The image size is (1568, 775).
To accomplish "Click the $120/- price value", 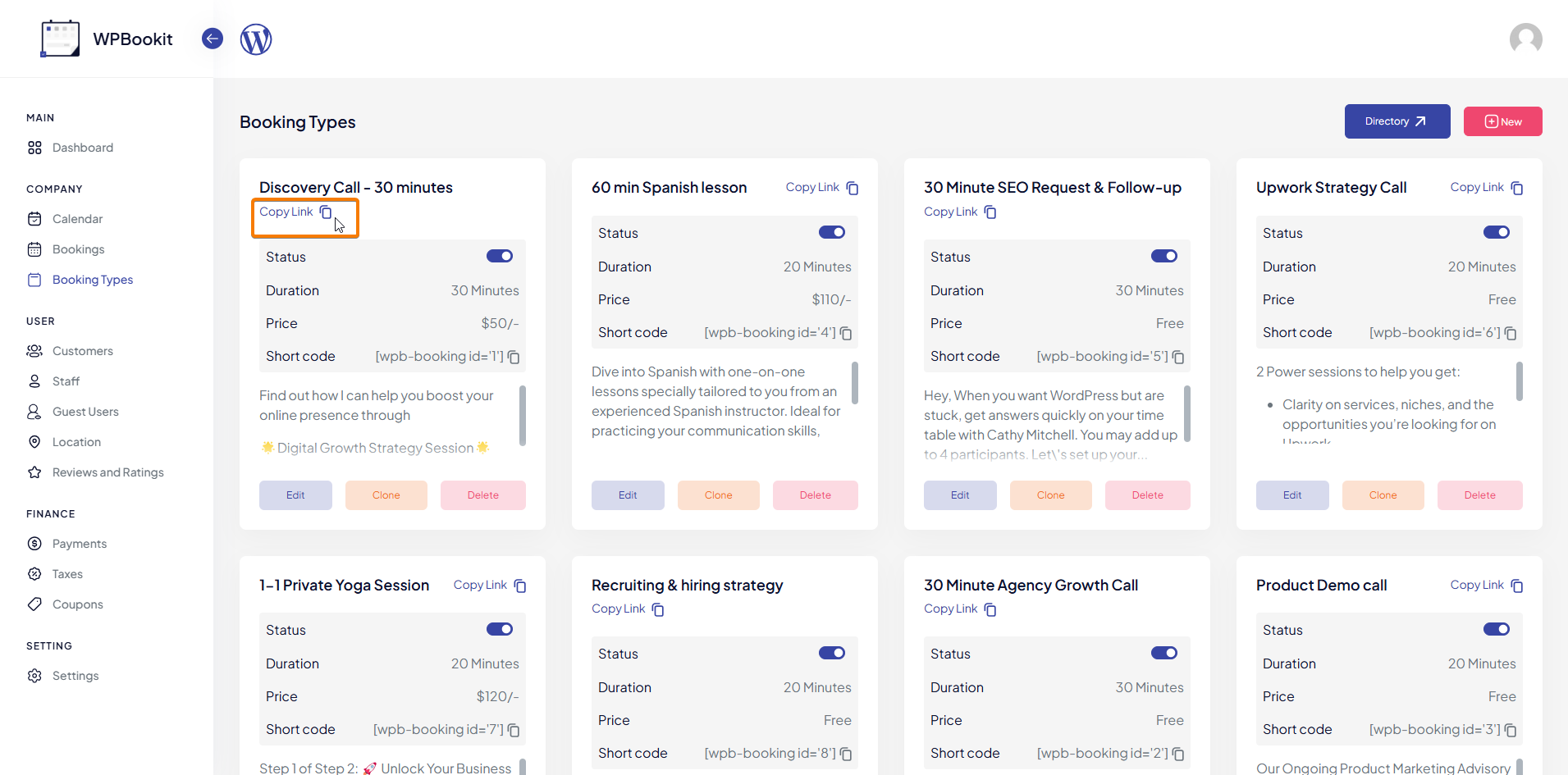I will click(497, 696).
